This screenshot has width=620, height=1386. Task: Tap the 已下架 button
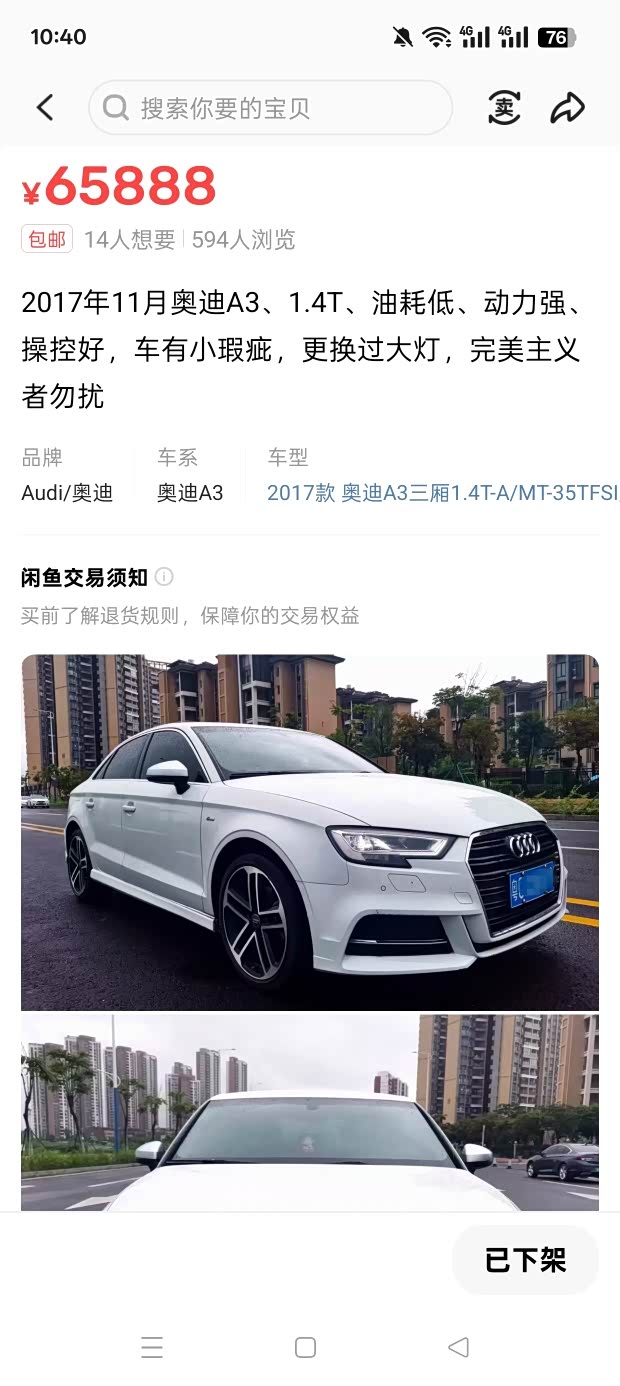tap(526, 1260)
